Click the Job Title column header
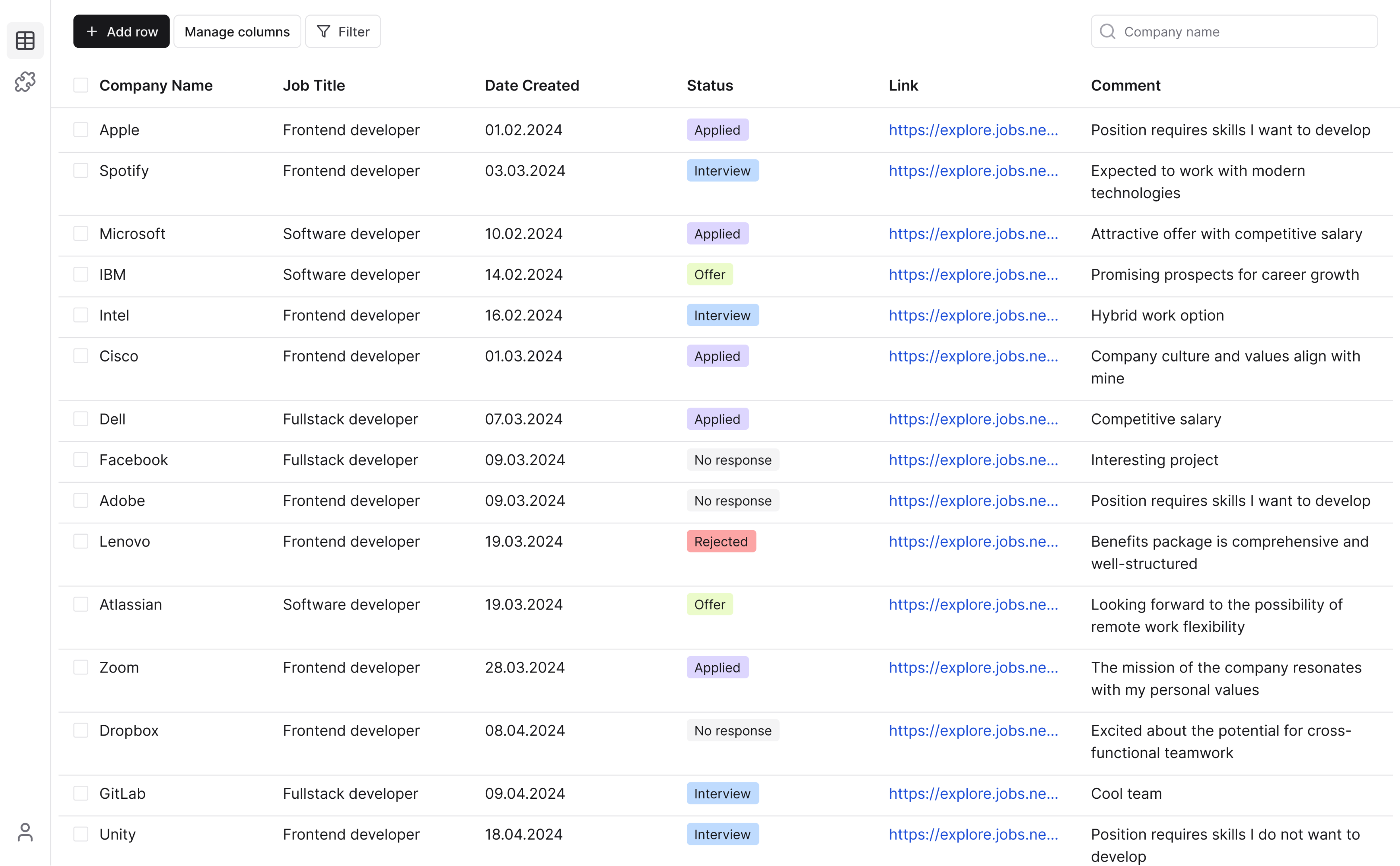The height and width of the screenshot is (866, 1400). coord(314,85)
